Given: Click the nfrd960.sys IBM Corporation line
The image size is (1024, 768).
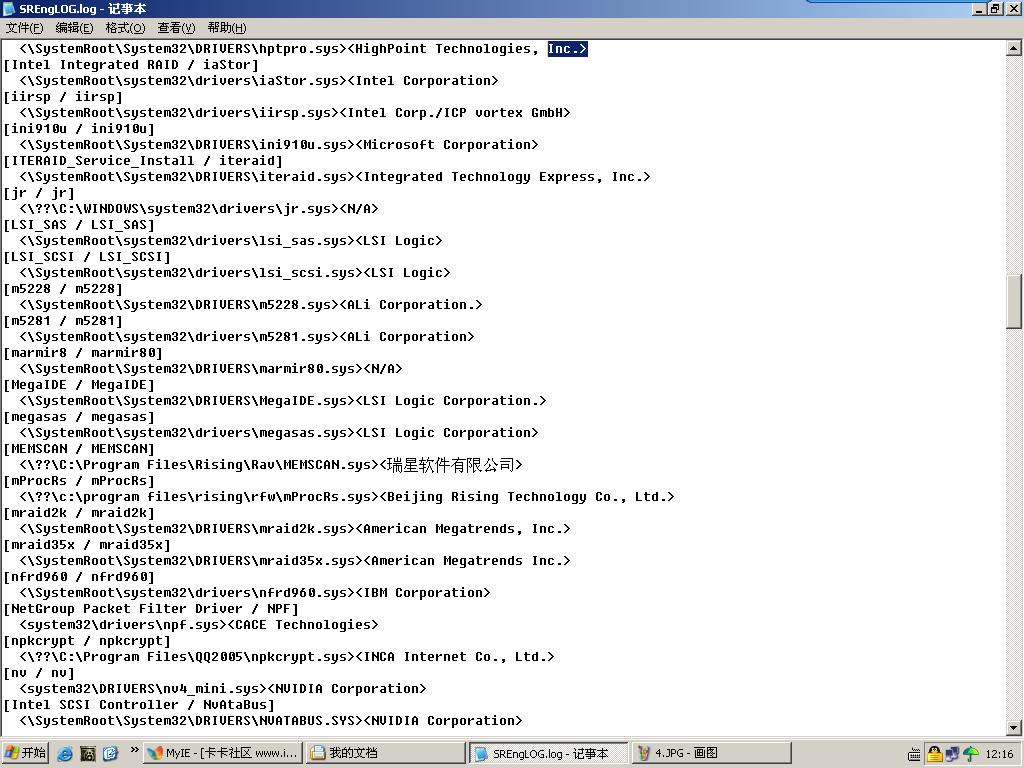Looking at the screenshot, I should click(x=255, y=593).
